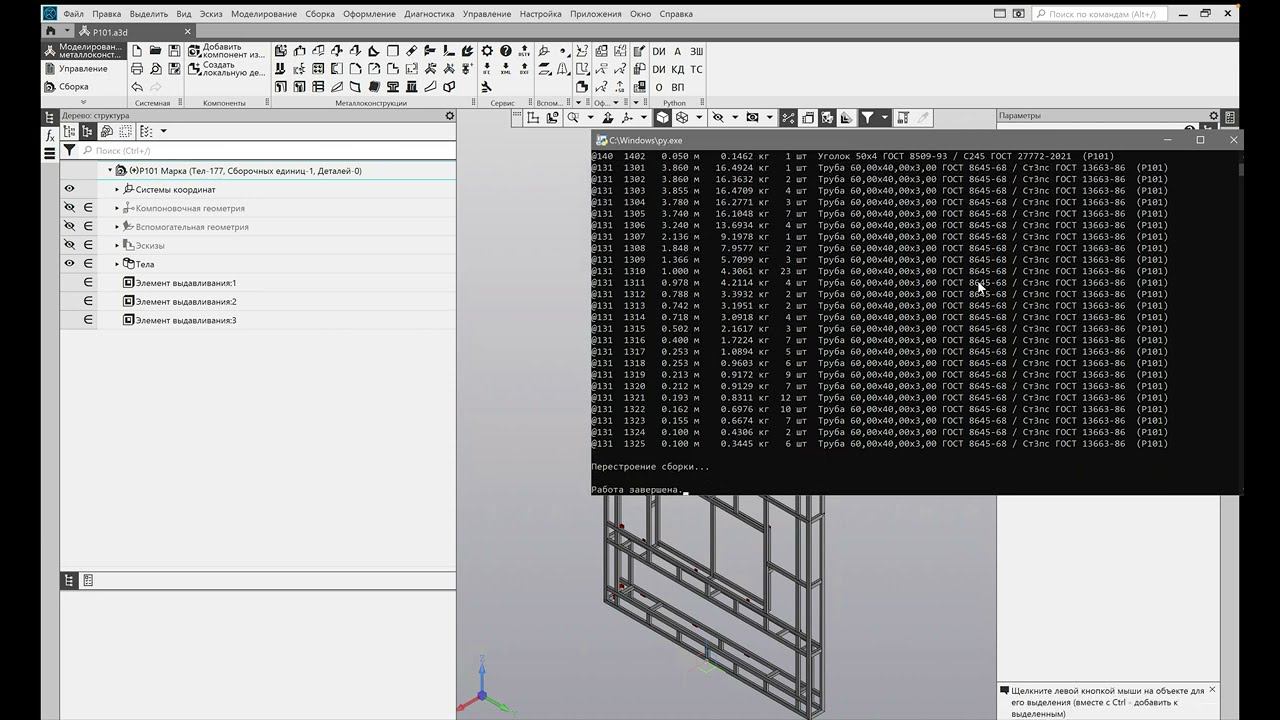This screenshot has height=720, width=1280.
Task: Click the Save document icon in system toolbar
Action: (174, 50)
